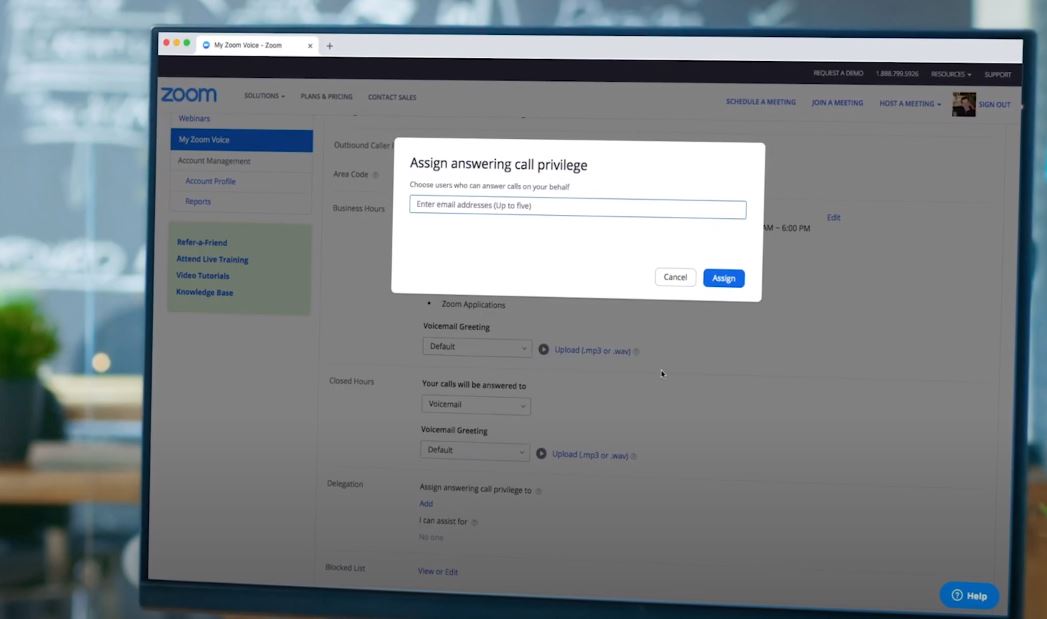Click the Add delegation link
Viewport: 1047px width, 619px height.
coord(426,503)
